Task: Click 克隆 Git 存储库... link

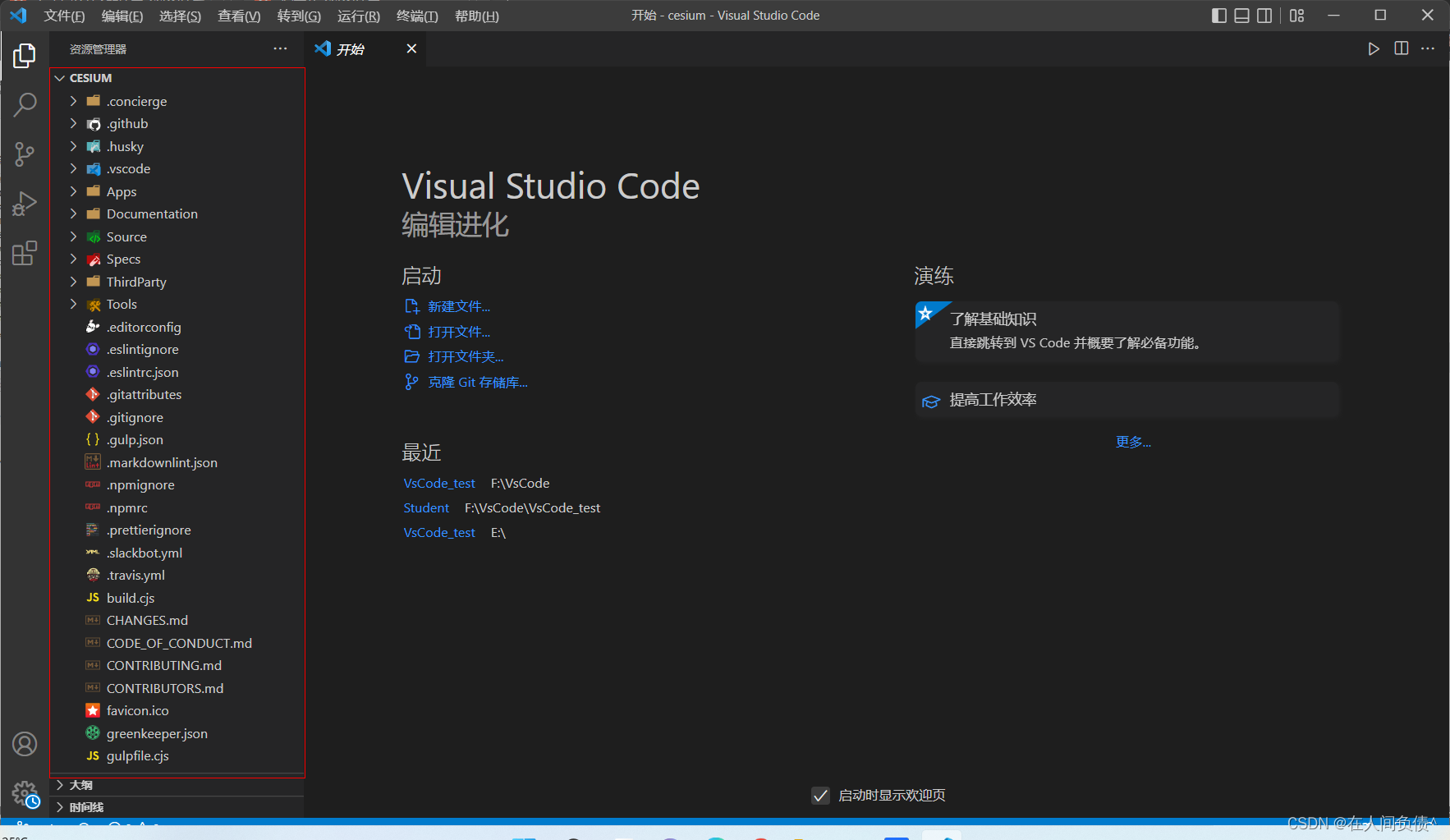Action: 478,382
